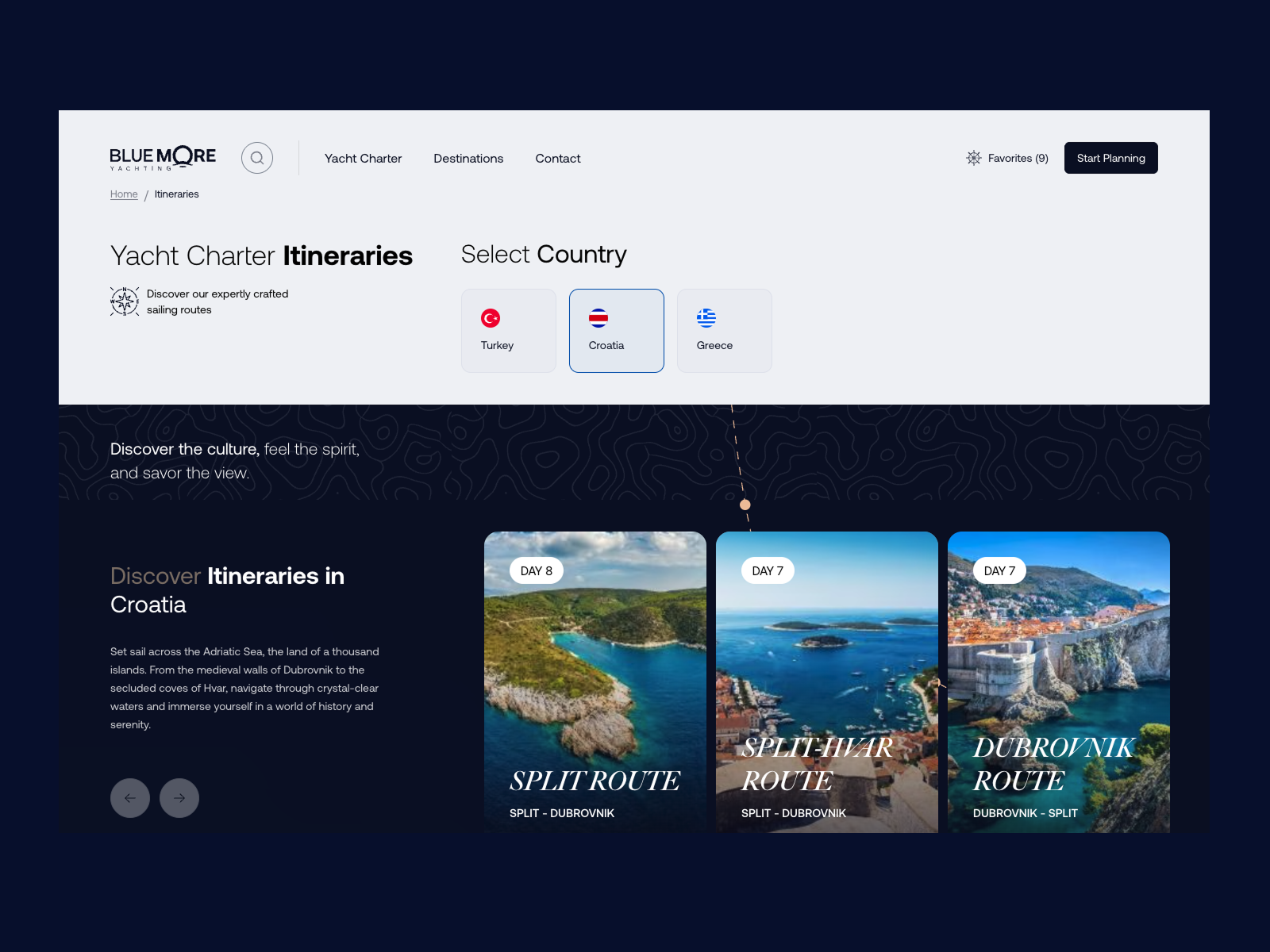Click the Blue More Yachting logo
1270x952 pixels.
pyautogui.click(x=163, y=158)
